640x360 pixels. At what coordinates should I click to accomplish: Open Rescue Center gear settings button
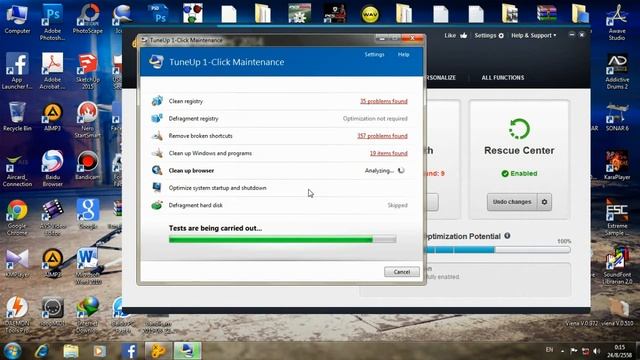[544, 202]
